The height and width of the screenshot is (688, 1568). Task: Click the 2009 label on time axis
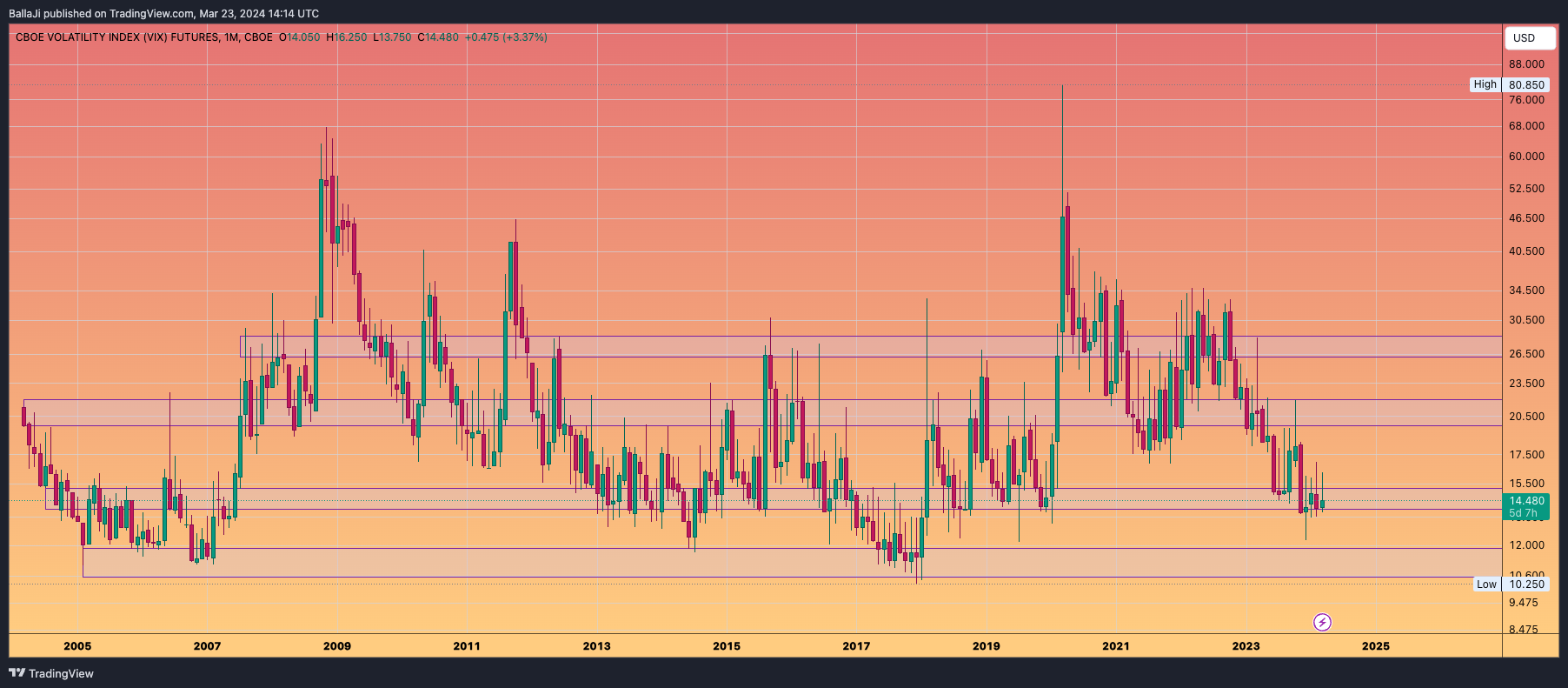pyautogui.click(x=337, y=645)
